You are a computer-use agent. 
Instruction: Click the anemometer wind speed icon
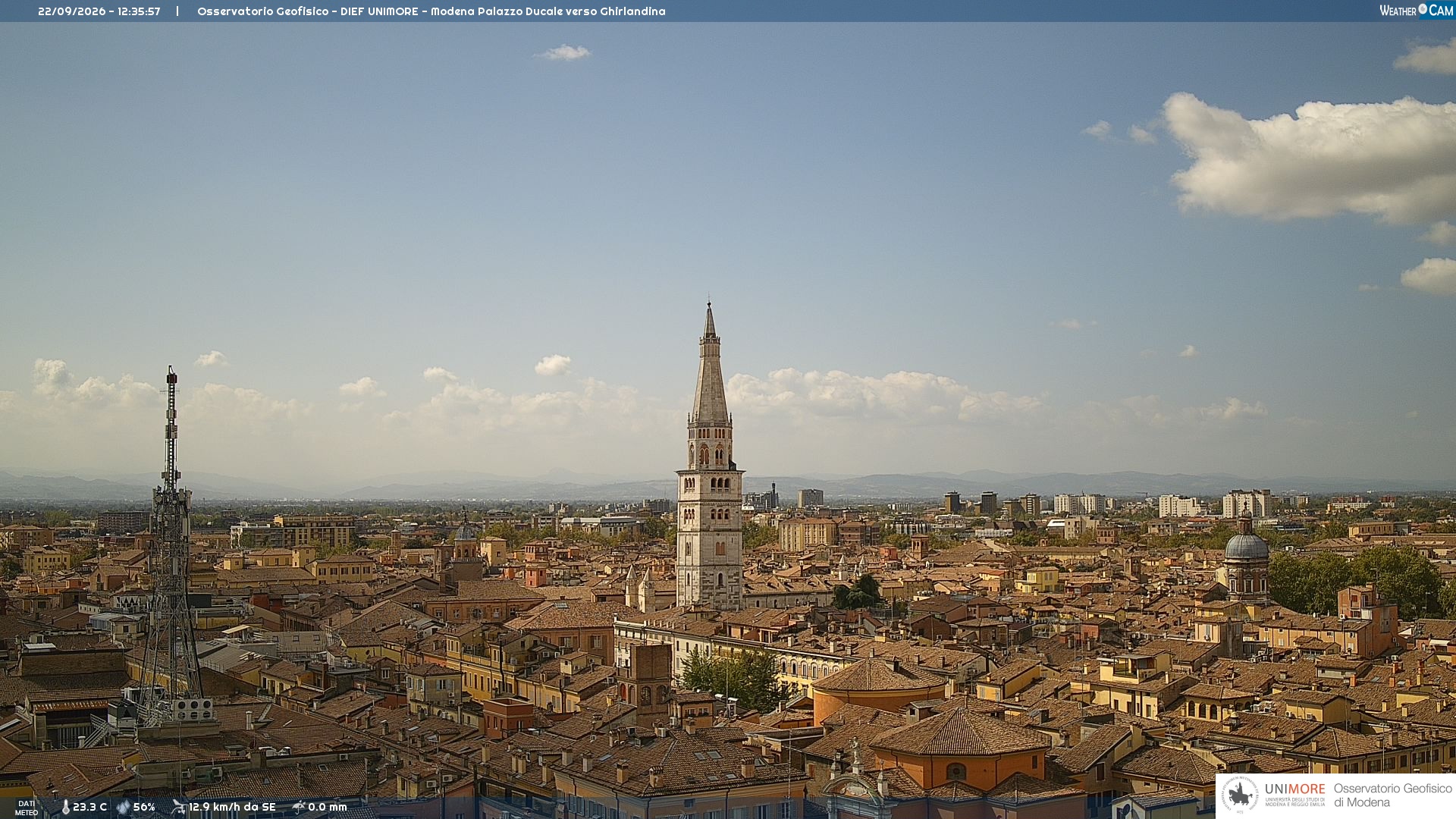tap(178, 807)
